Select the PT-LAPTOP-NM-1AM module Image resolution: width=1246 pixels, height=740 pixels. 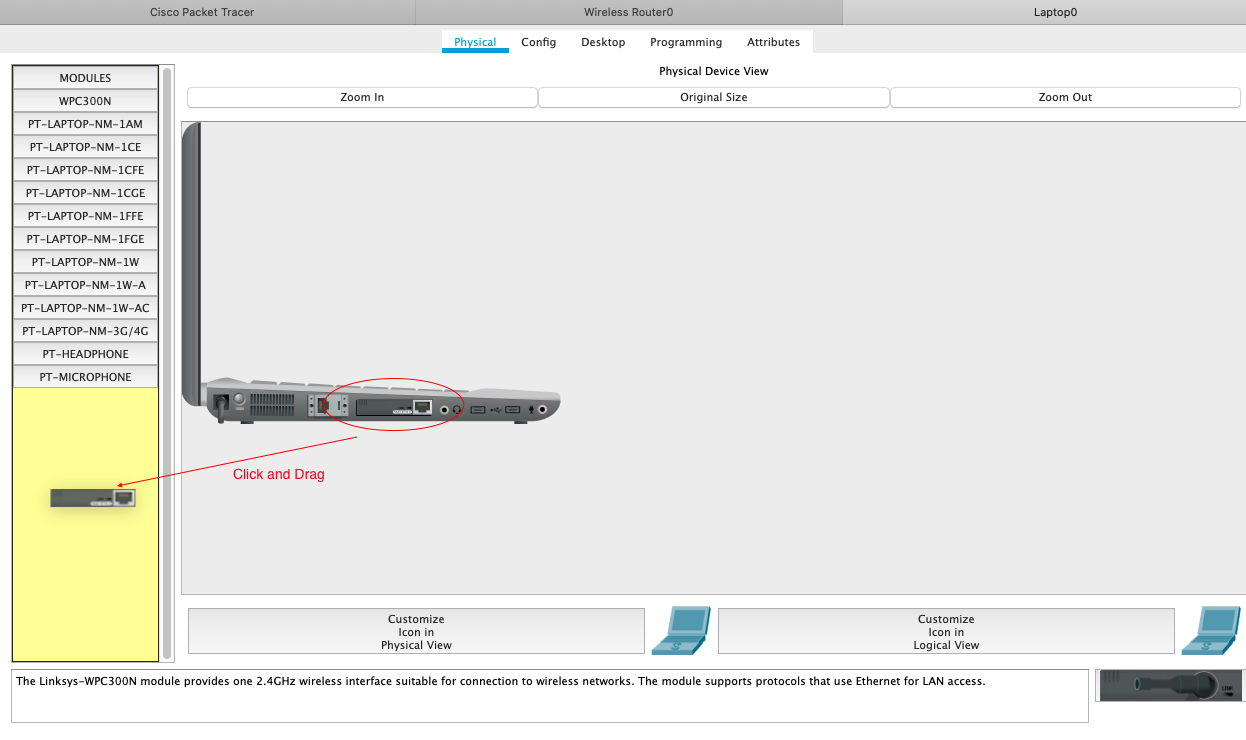point(85,124)
